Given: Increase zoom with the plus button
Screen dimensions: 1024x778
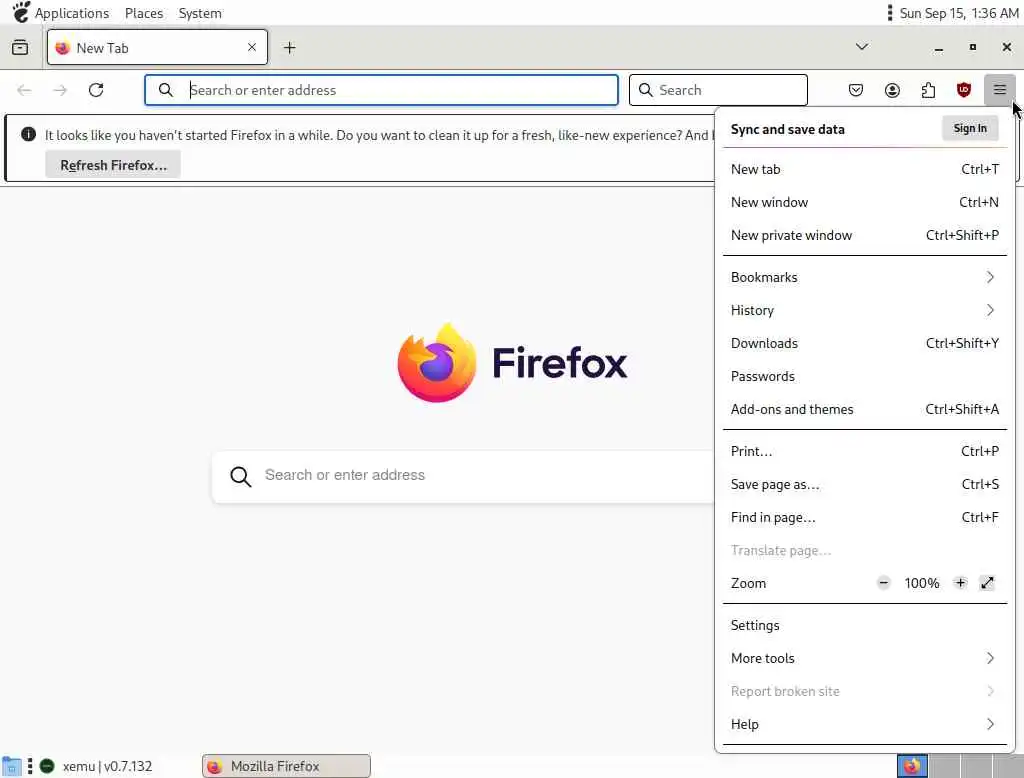Looking at the screenshot, I should (960, 583).
